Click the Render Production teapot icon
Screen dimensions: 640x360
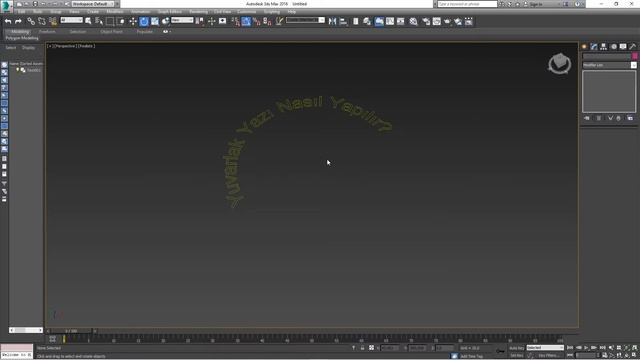point(447,21)
